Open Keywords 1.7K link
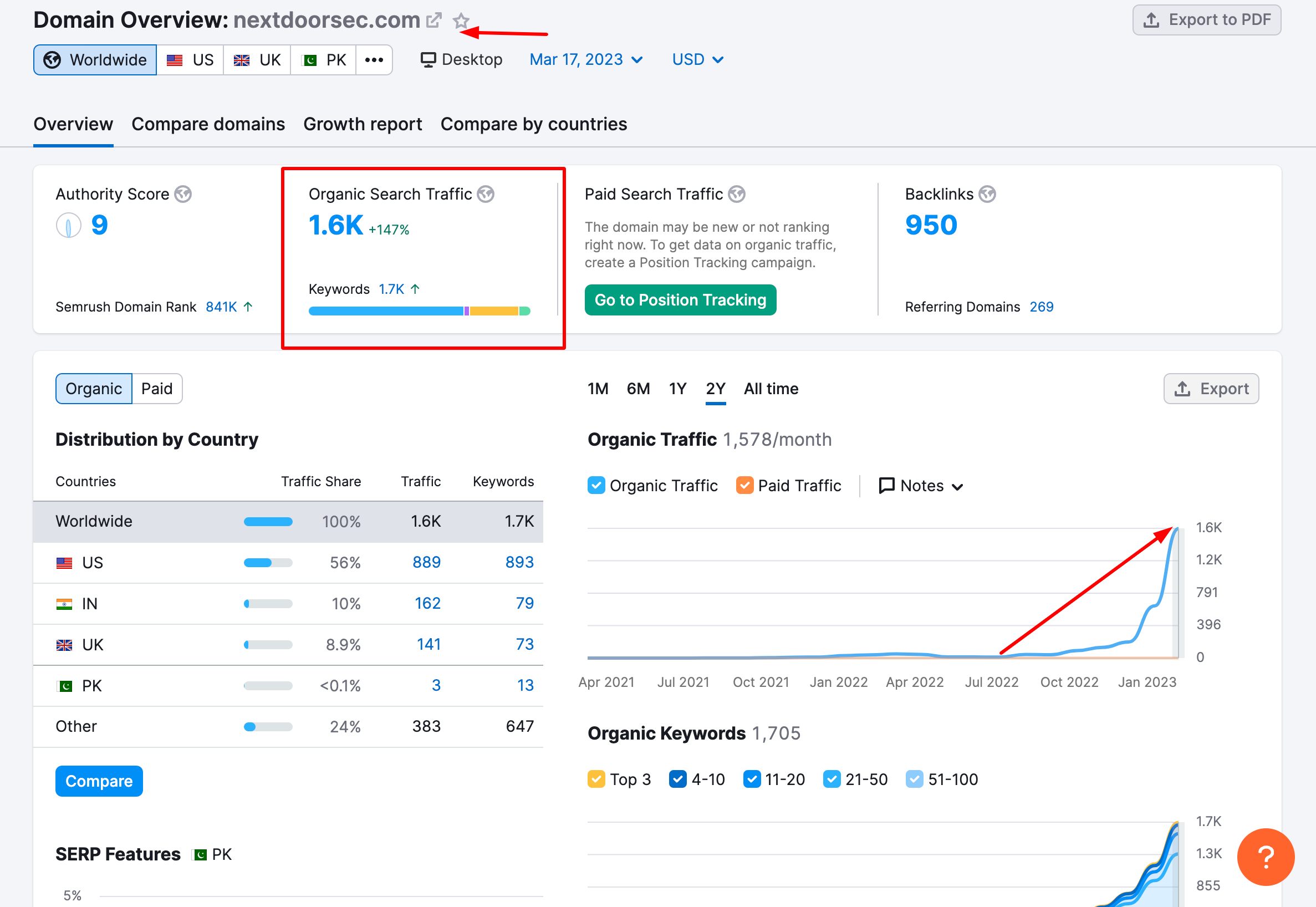Screen dimensions: 1316x907 [x=391, y=289]
